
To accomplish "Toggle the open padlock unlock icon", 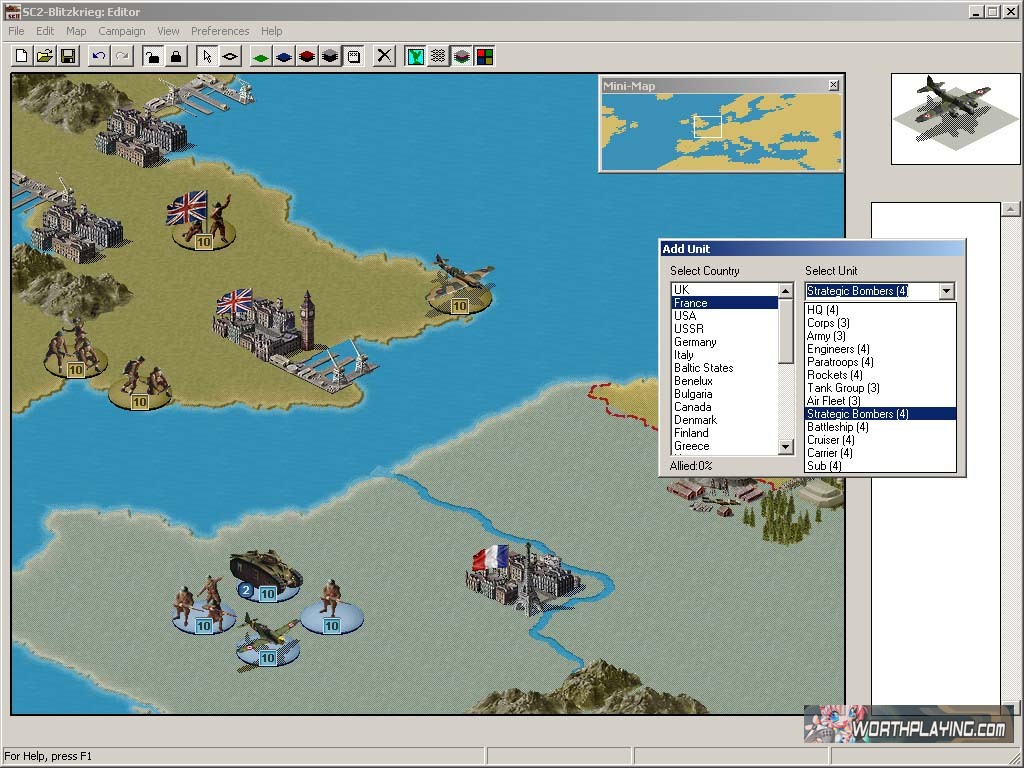I will click(x=152, y=56).
